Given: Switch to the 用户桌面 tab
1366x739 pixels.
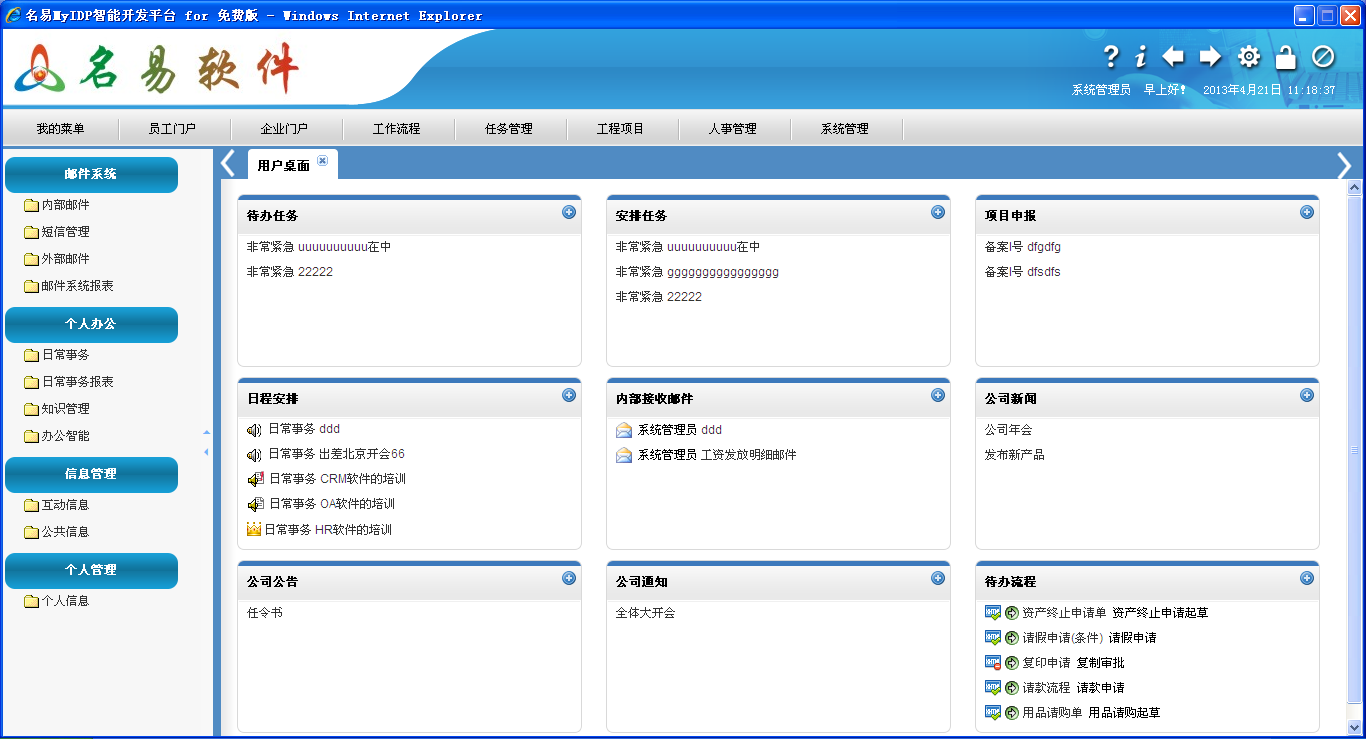Looking at the screenshot, I should coord(282,164).
